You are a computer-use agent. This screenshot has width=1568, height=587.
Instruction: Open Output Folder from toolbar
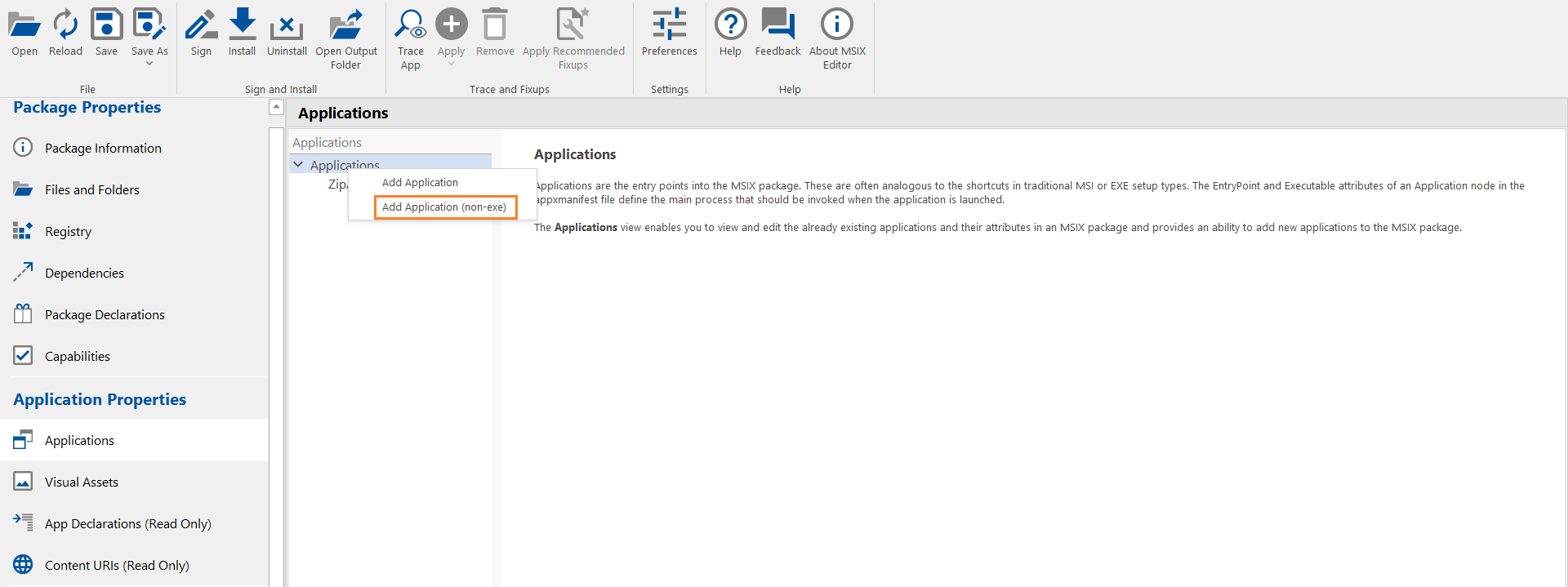[346, 25]
